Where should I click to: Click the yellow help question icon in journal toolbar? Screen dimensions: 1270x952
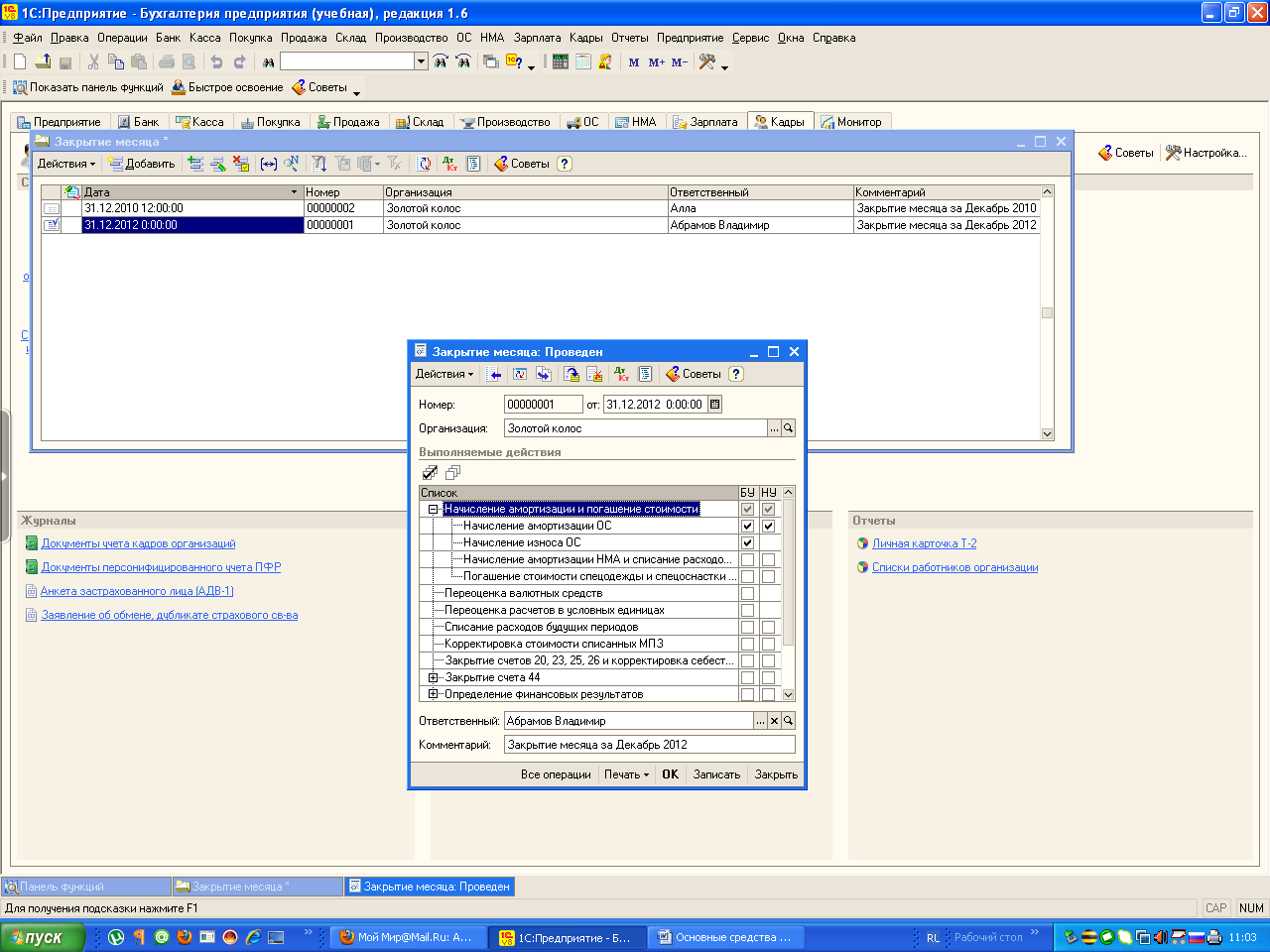coord(565,164)
